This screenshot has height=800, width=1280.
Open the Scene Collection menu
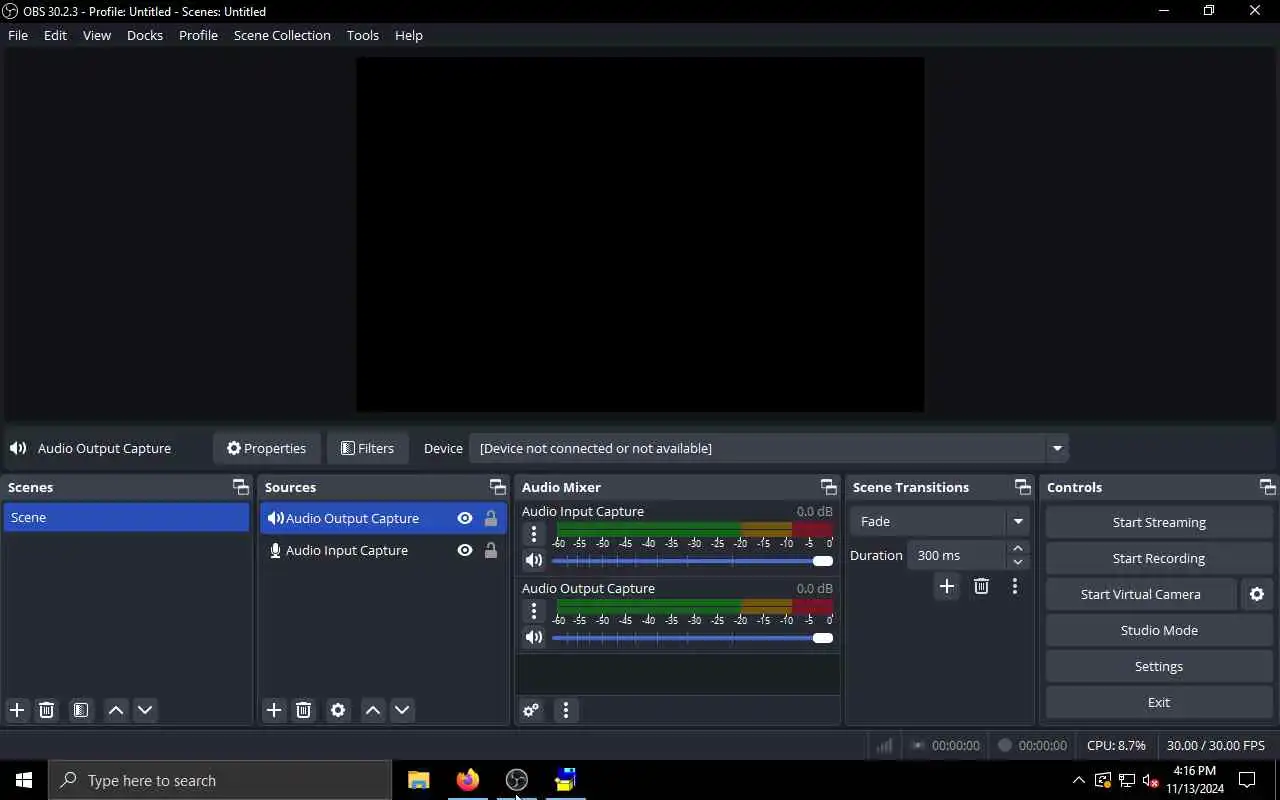click(282, 35)
